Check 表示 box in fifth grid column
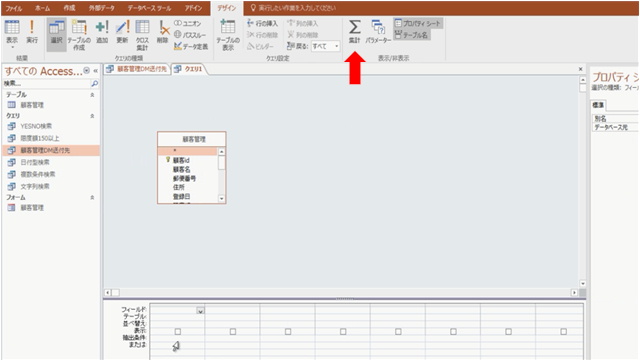The image size is (640, 360). [x=398, y=331]
